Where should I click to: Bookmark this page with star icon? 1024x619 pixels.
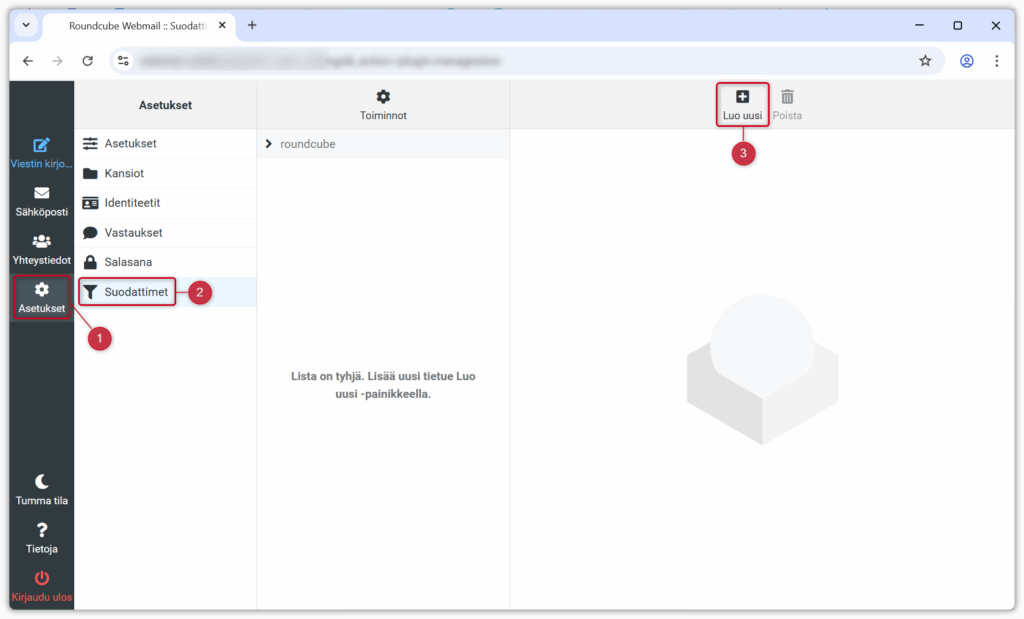(x=925, y=61)
